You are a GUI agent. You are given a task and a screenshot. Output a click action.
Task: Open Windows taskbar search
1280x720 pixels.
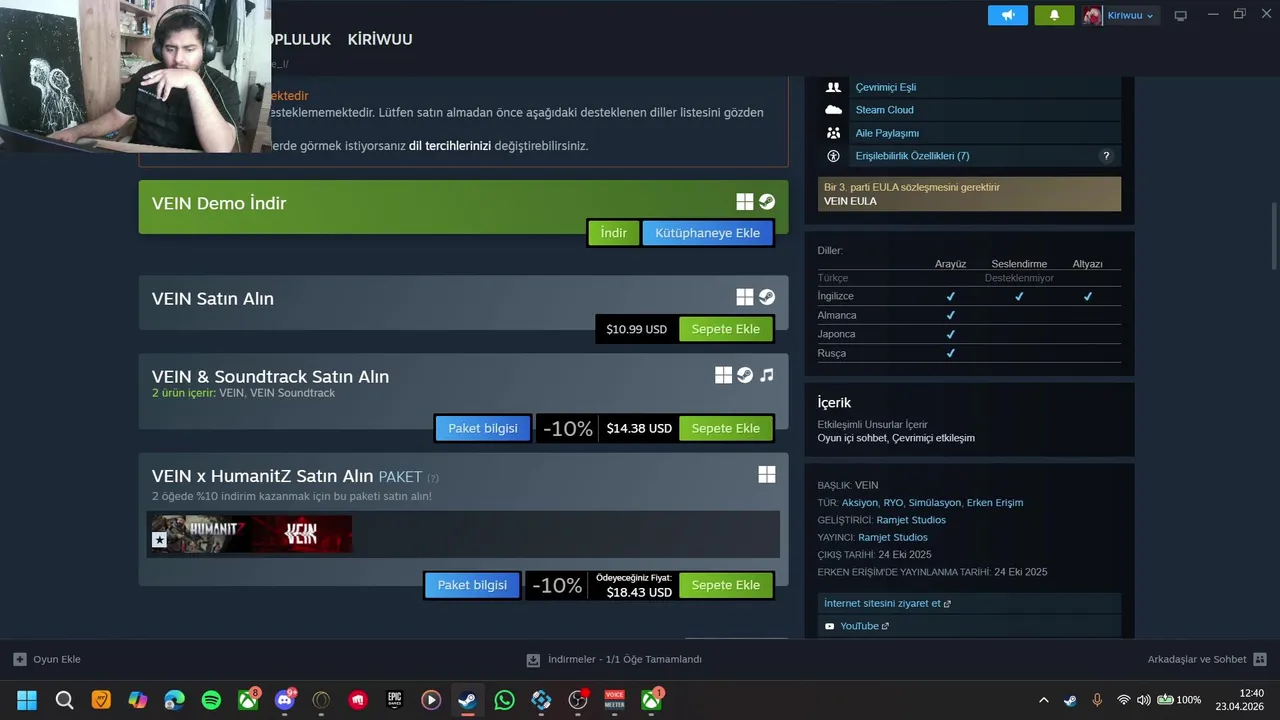(64, 700)
